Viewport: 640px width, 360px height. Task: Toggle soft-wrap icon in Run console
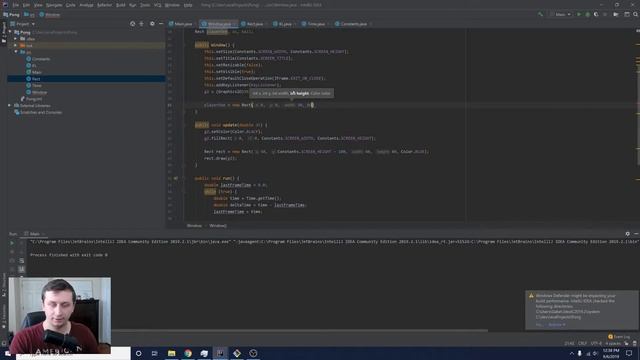[22, 260]
